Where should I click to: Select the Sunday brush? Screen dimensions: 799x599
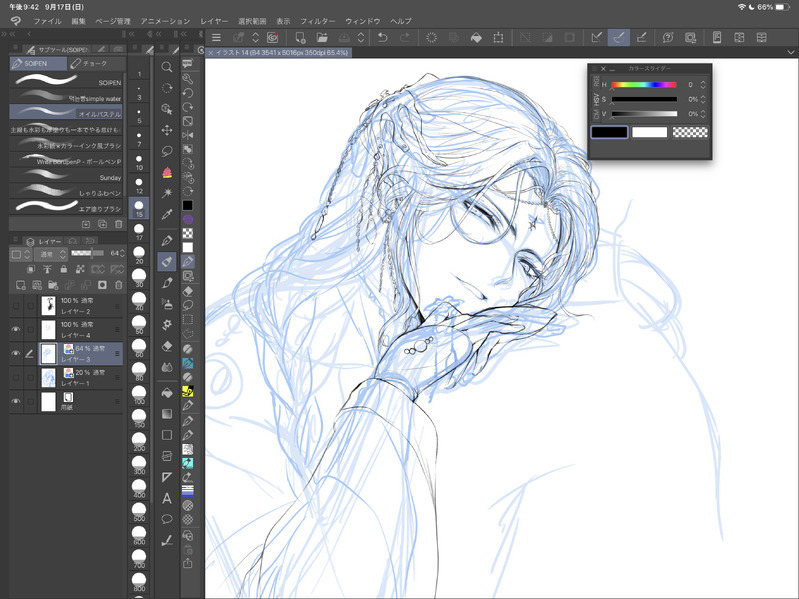pyautogui.click(x=66, y=176)
